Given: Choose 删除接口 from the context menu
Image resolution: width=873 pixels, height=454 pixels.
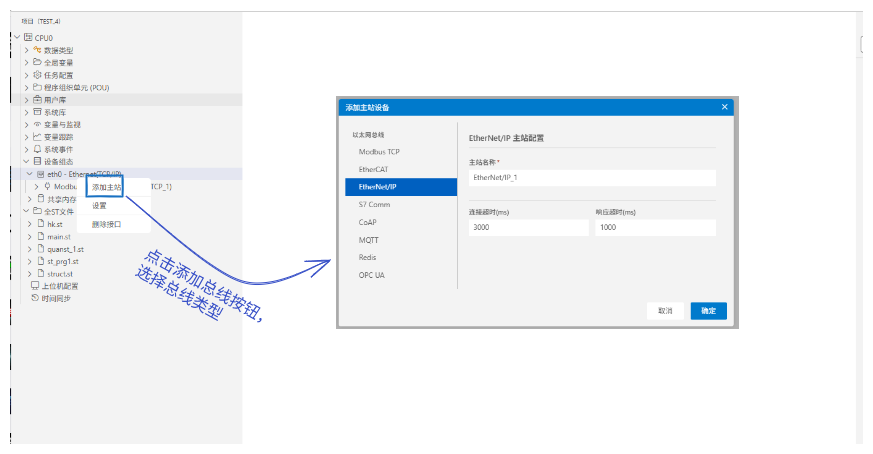Looking at the screenshot, I should coord(106,224).
